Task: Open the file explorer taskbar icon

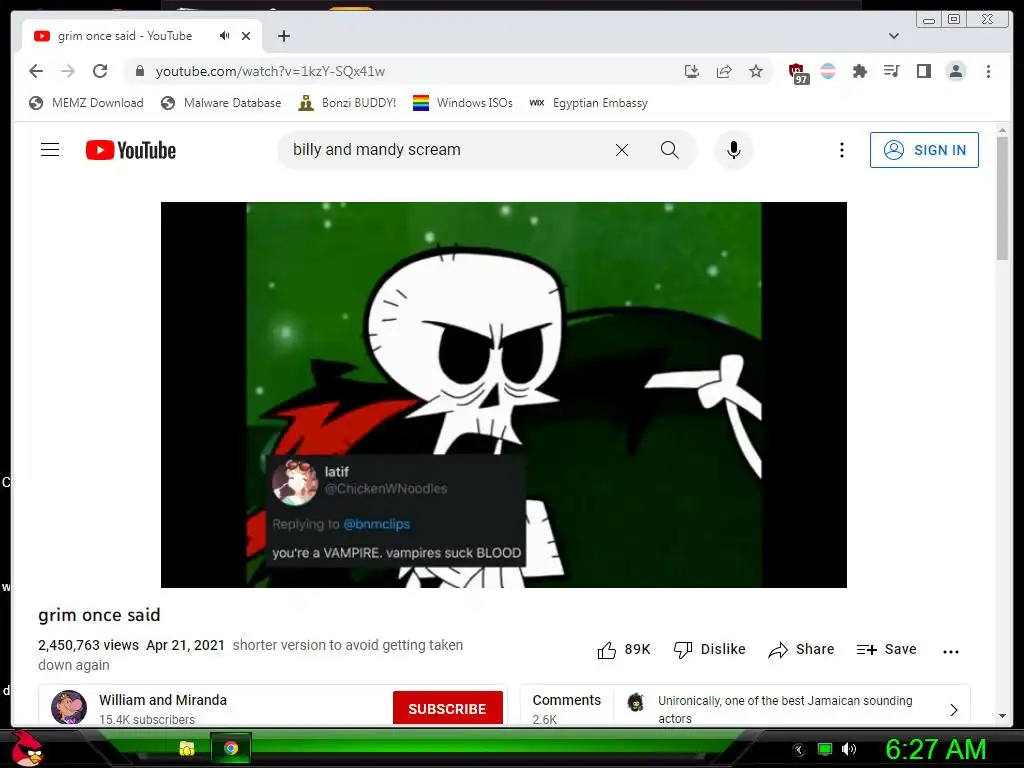Action: click(x=187, y=748)
